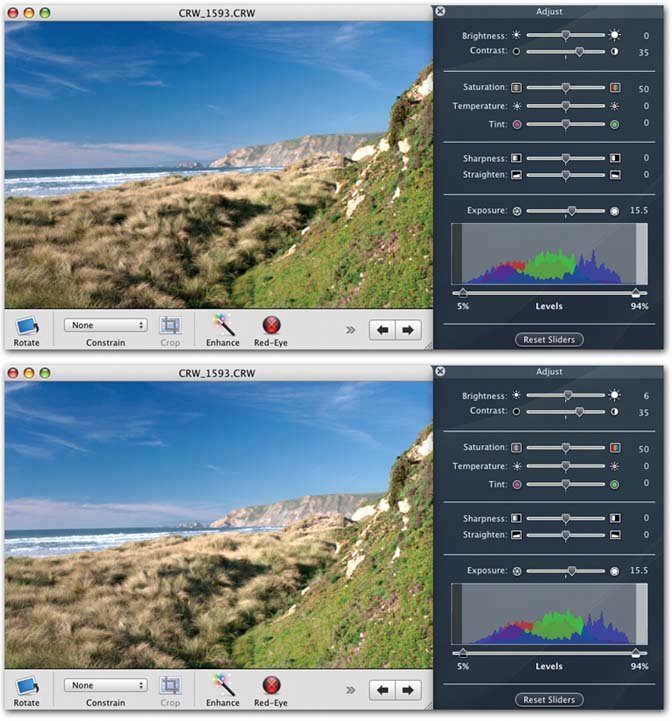This screenshot has width=672, height=721.
Task: Click low-contrast circle icon in top Adjust panel
Action: (x=517, y=52)
